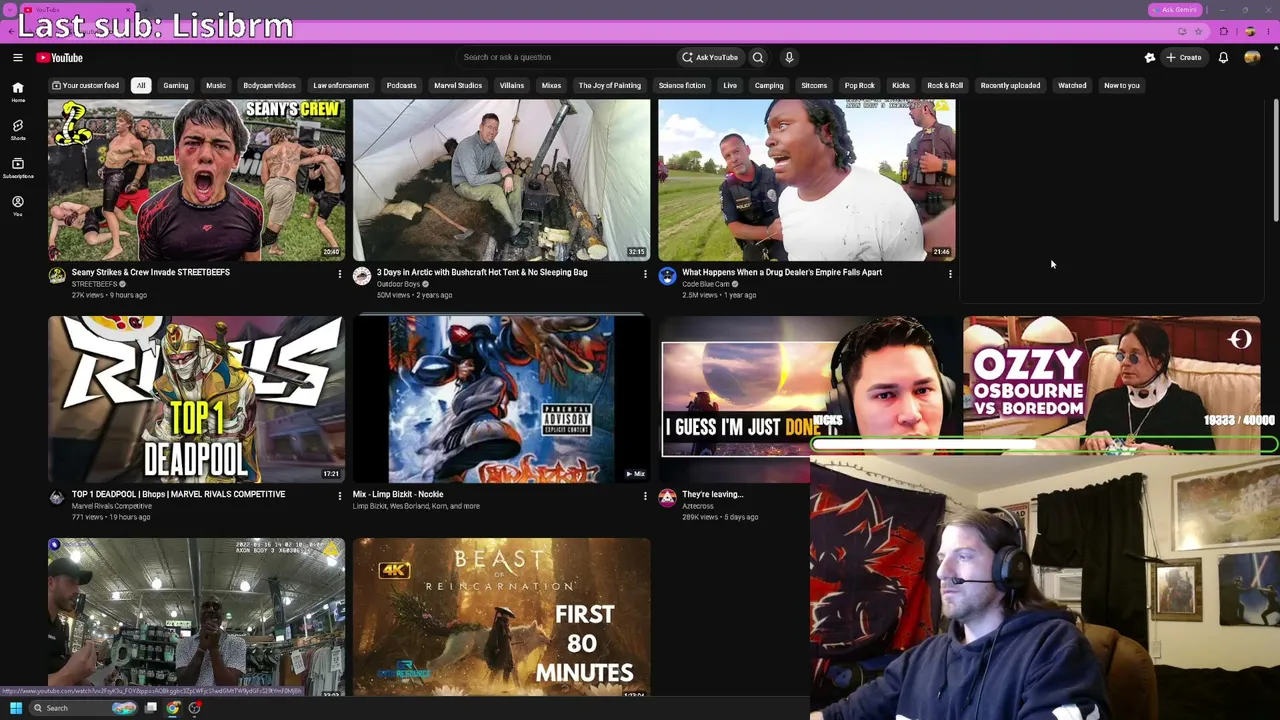Open Seany Strikes & Crew Invade STREETBEEFS title

point(151,272)
